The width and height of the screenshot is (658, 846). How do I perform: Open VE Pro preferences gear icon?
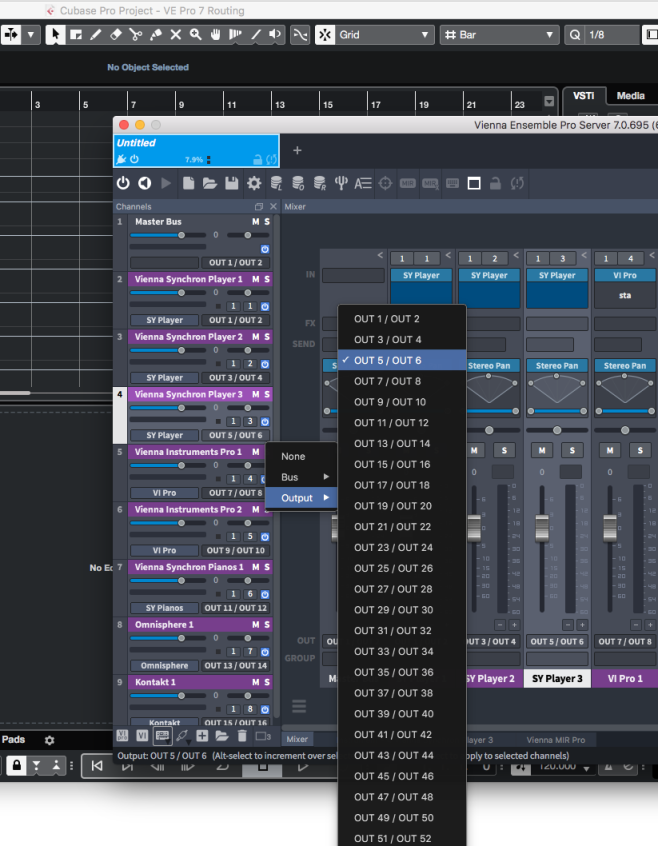click(254, 183)
